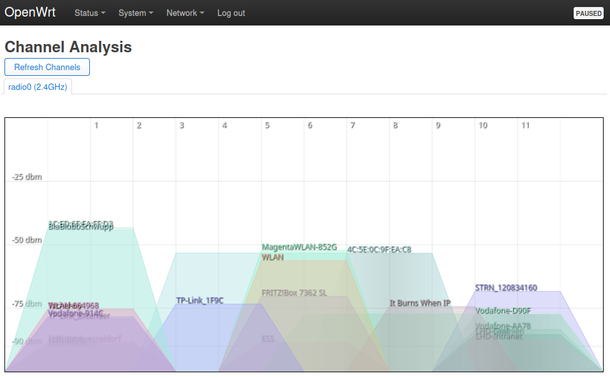The height and width of the screenshot is (378, 610).
Task: Expand the System menu
Action: pos(136,13)
